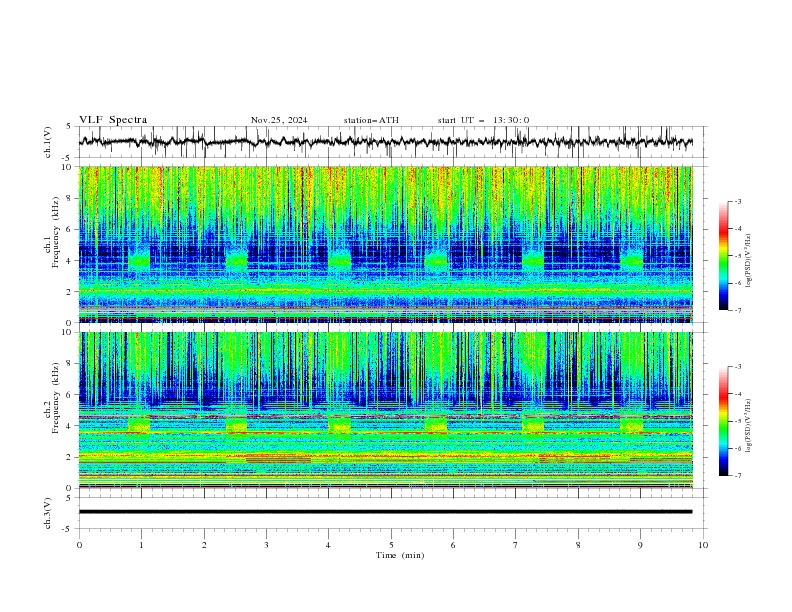Screen dimensions: 792x612
Task: Click the ch.1 color scale bar
Action: [723, 256]
